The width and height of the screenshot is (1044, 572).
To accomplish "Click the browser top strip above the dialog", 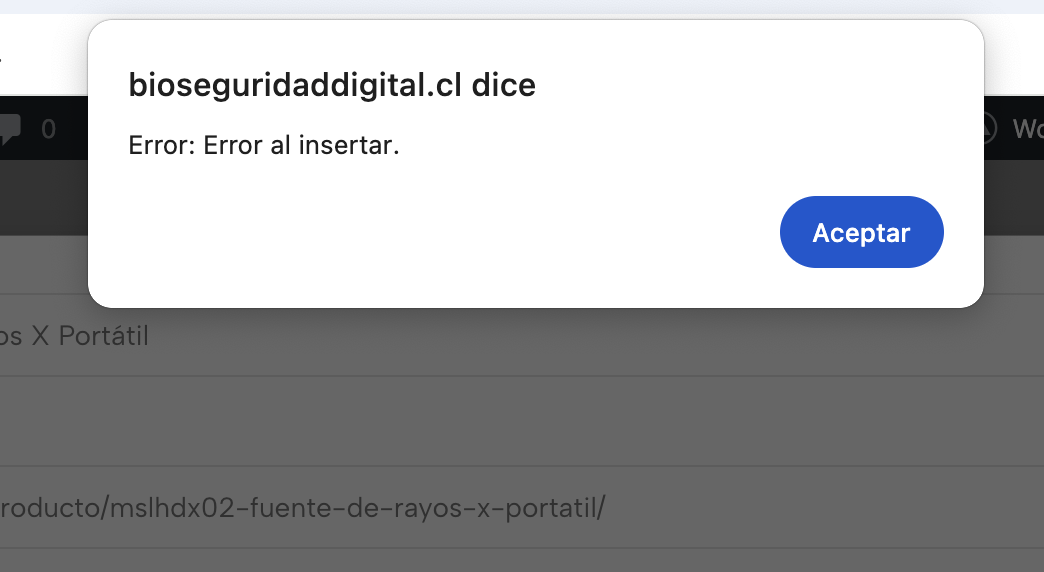I will coord(500,7).
